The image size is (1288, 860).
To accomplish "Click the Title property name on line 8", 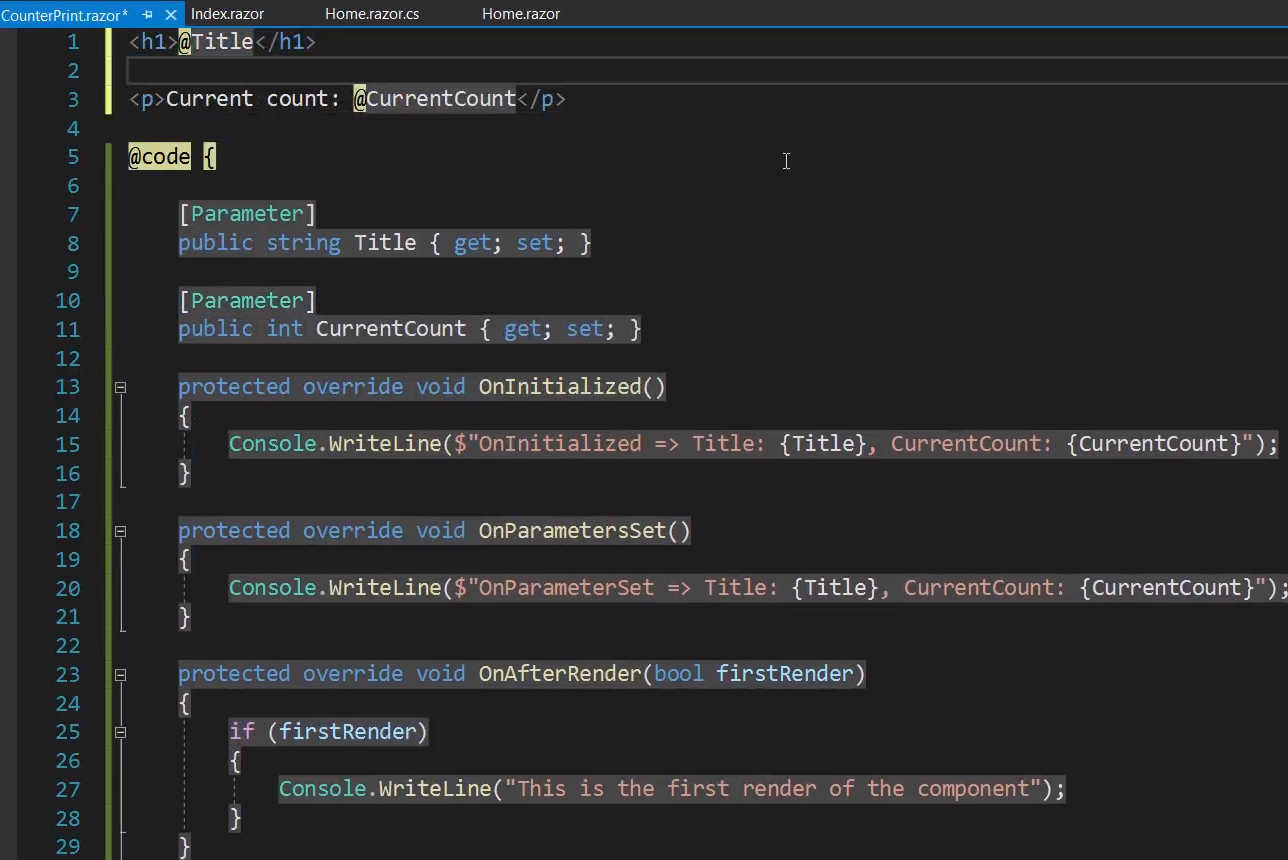I will pos(385,243).
